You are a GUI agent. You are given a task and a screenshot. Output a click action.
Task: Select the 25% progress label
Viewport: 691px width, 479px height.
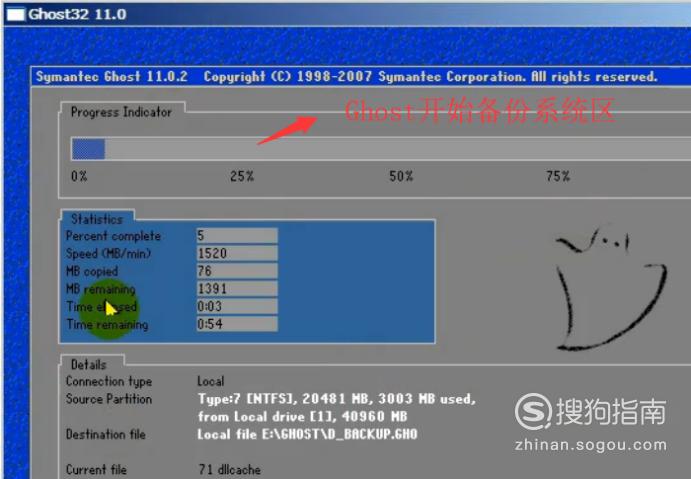pos(242,176)
